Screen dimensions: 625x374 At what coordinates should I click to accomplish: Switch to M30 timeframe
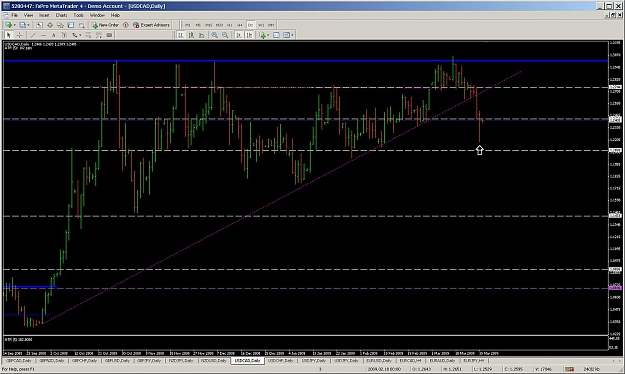pos(219,25)
